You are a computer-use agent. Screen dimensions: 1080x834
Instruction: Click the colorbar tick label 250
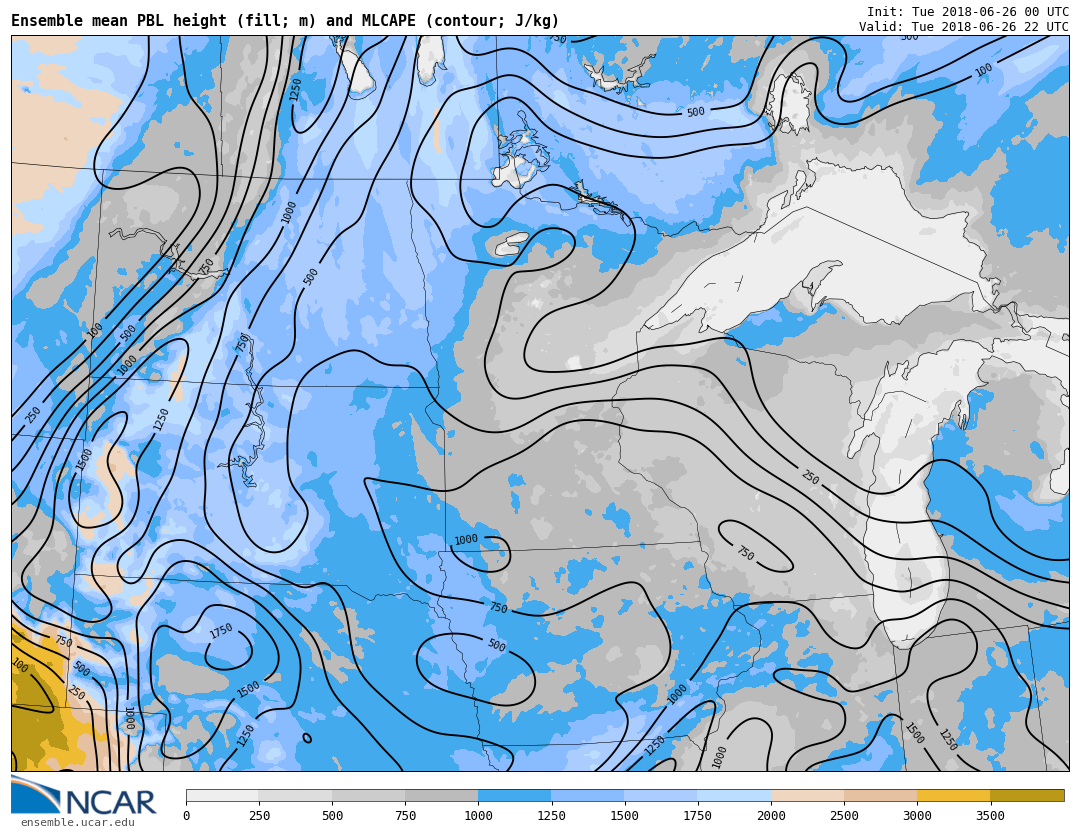coord(259,816)
